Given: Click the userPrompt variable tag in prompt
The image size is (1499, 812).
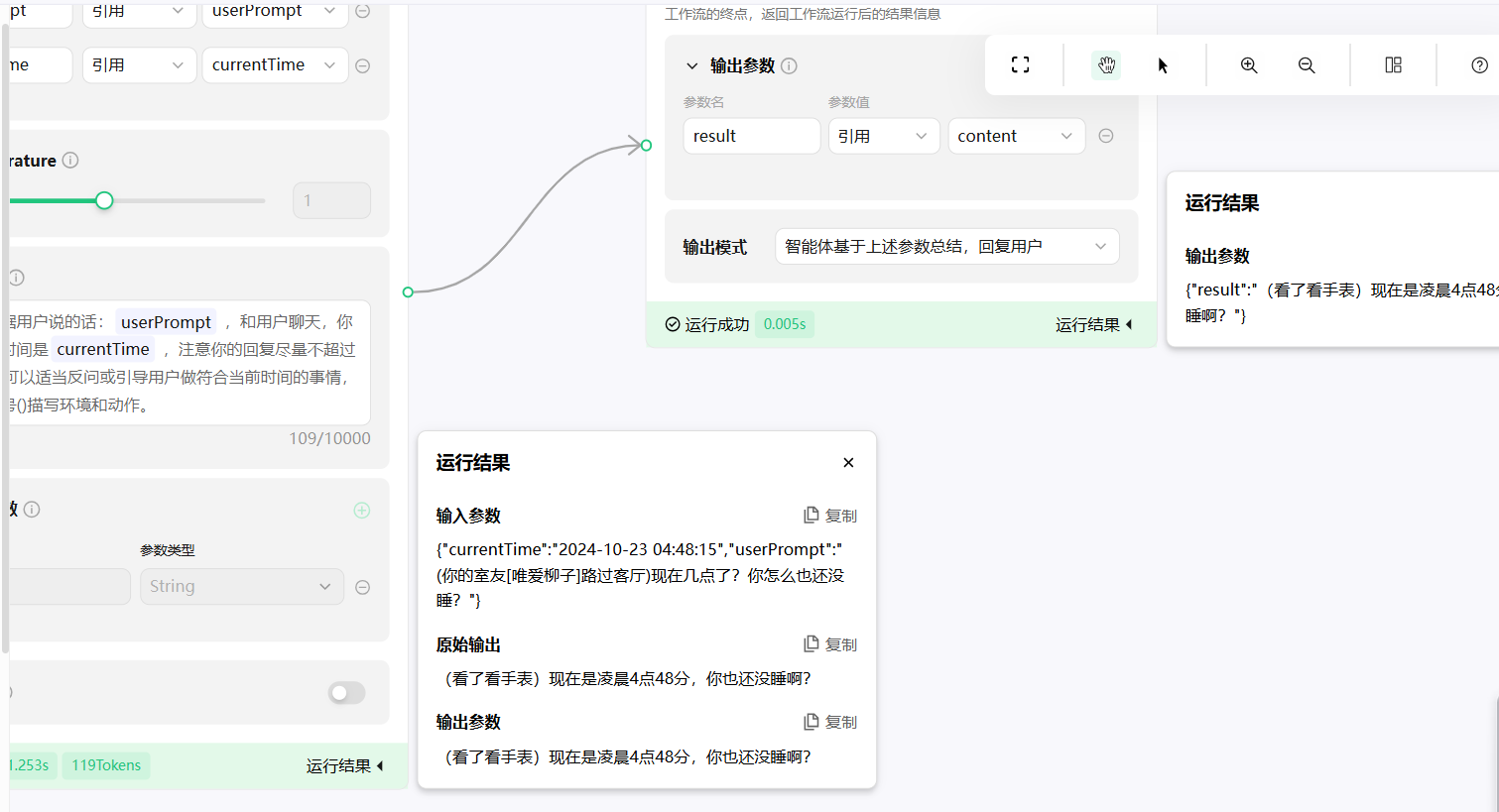Looking at the screenshot, I should pyautogui.click(x=166, y=322).
